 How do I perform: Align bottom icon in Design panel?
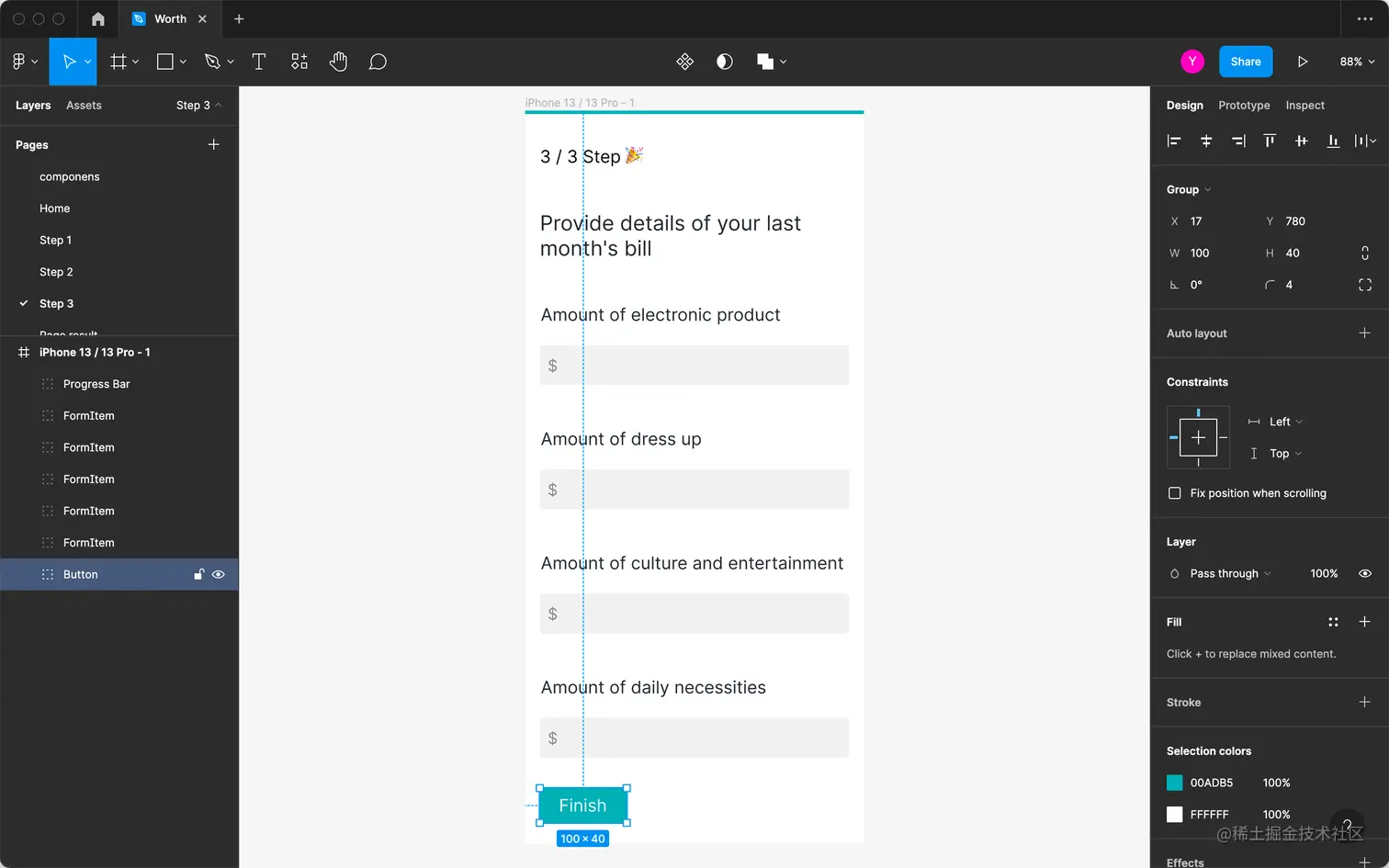1333,141
